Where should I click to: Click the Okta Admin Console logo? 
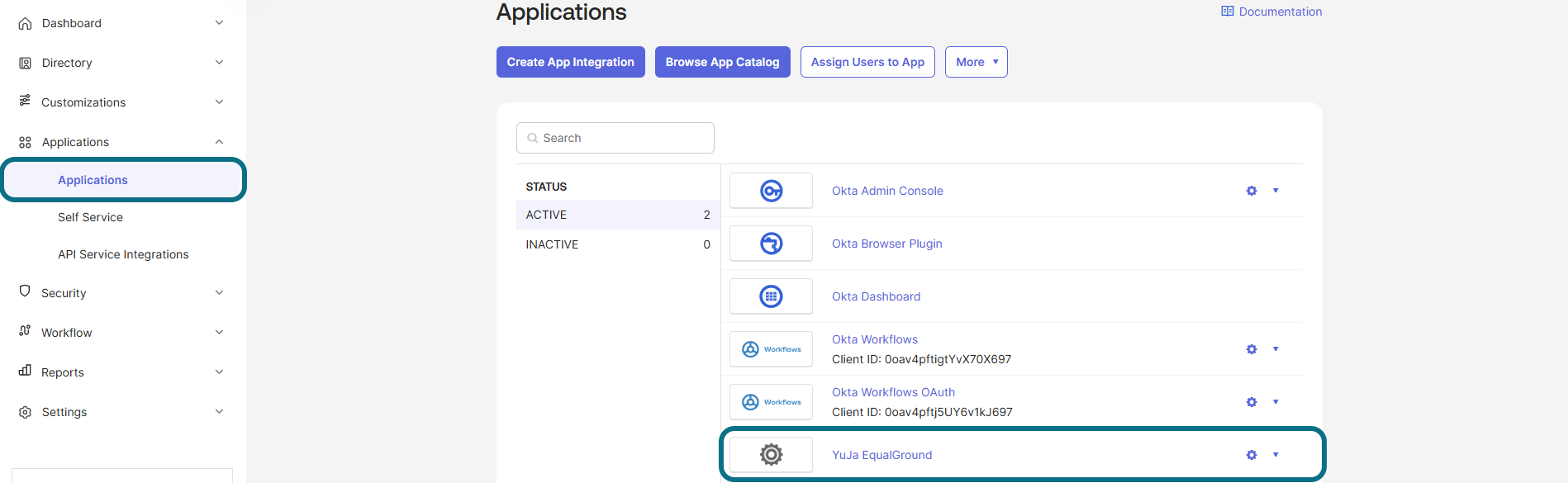771,191
